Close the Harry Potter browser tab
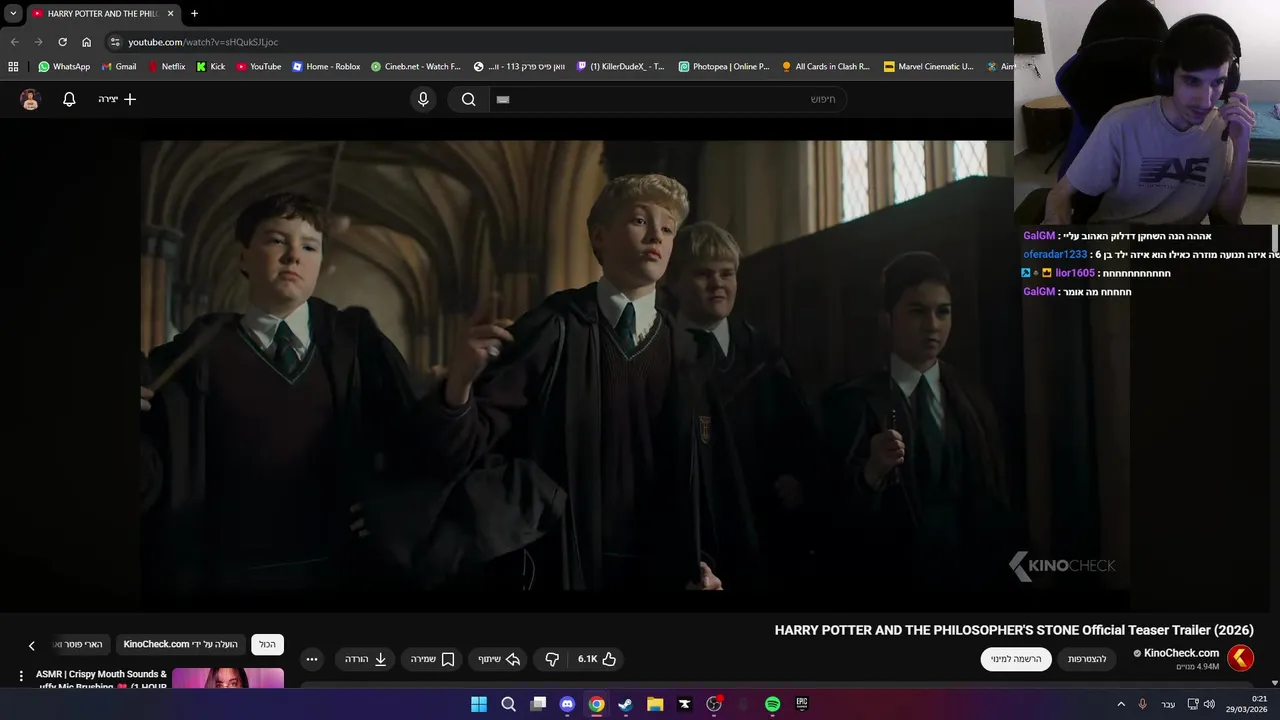This screenshot has width=1280, height=720. (170, 14)
